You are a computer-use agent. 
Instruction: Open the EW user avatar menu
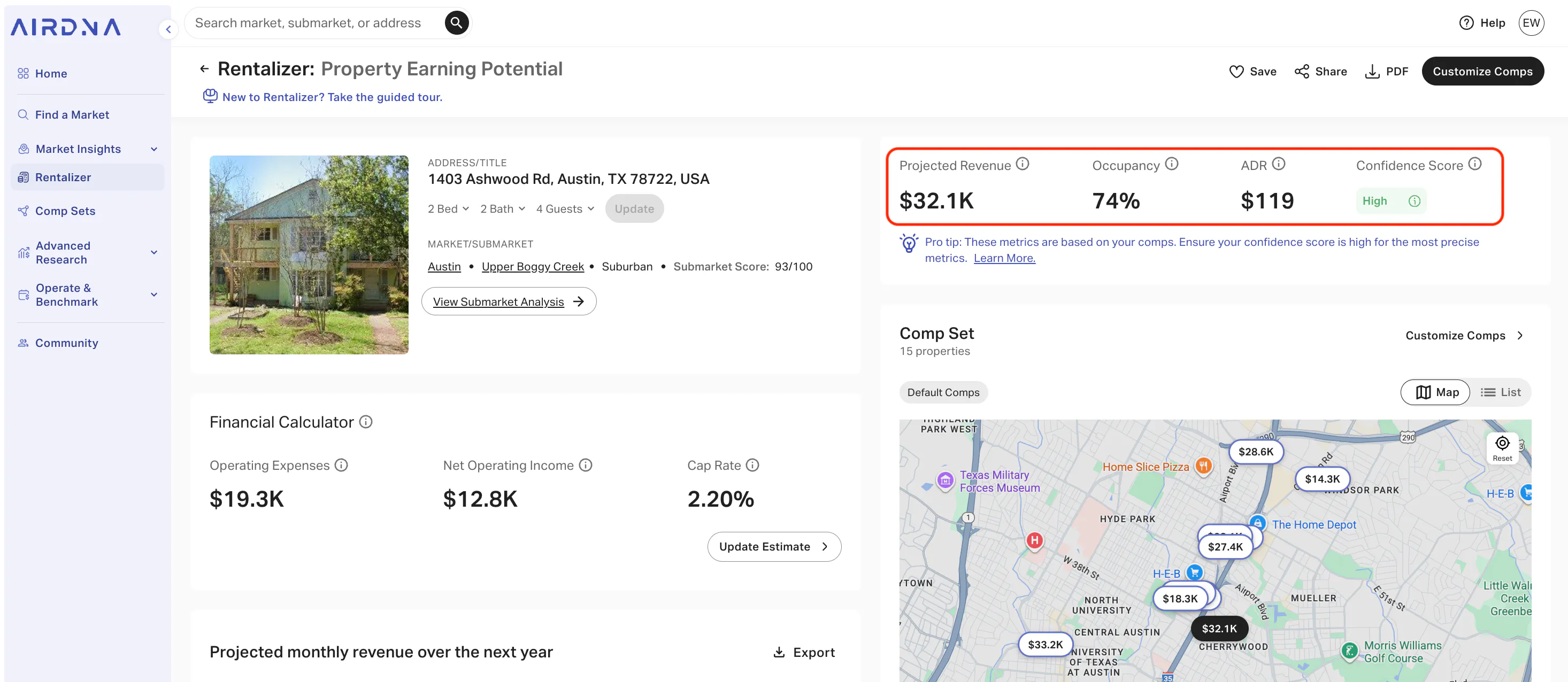point(1531,23)
